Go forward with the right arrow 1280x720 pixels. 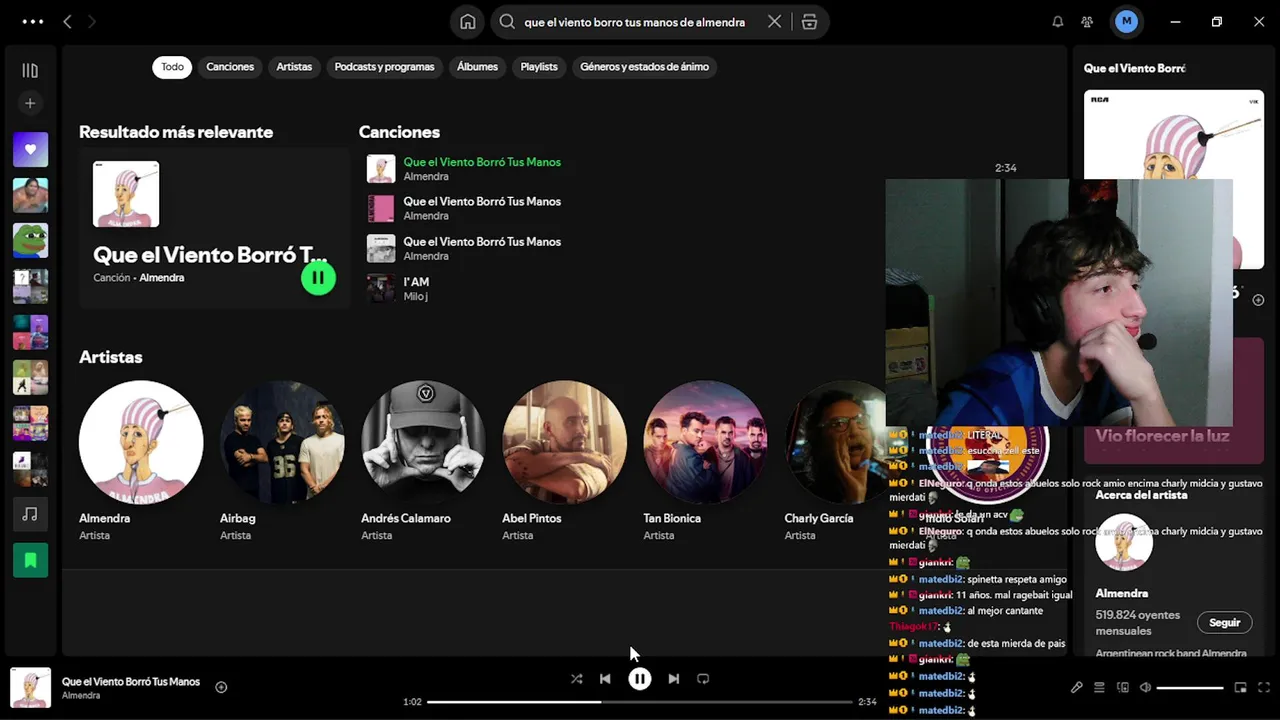pyautogui.click(x=92, y=21)
